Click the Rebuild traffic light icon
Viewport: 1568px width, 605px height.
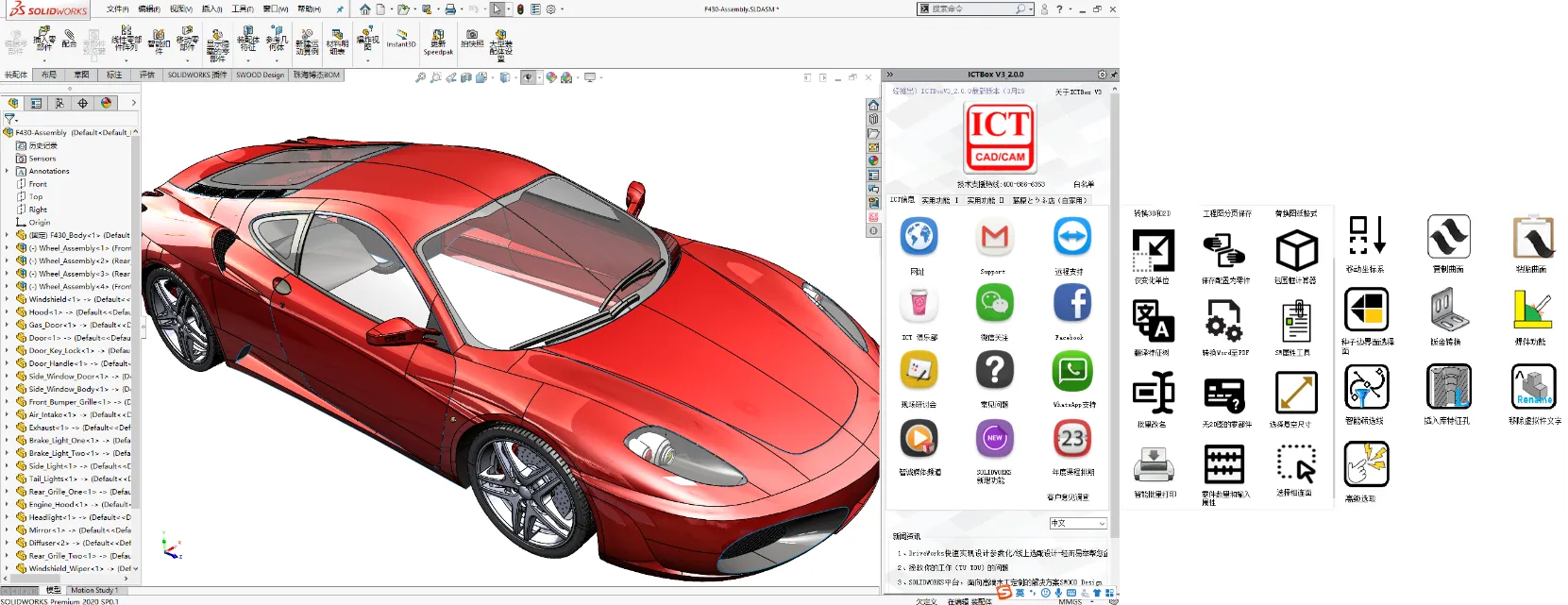coord(518,9)
